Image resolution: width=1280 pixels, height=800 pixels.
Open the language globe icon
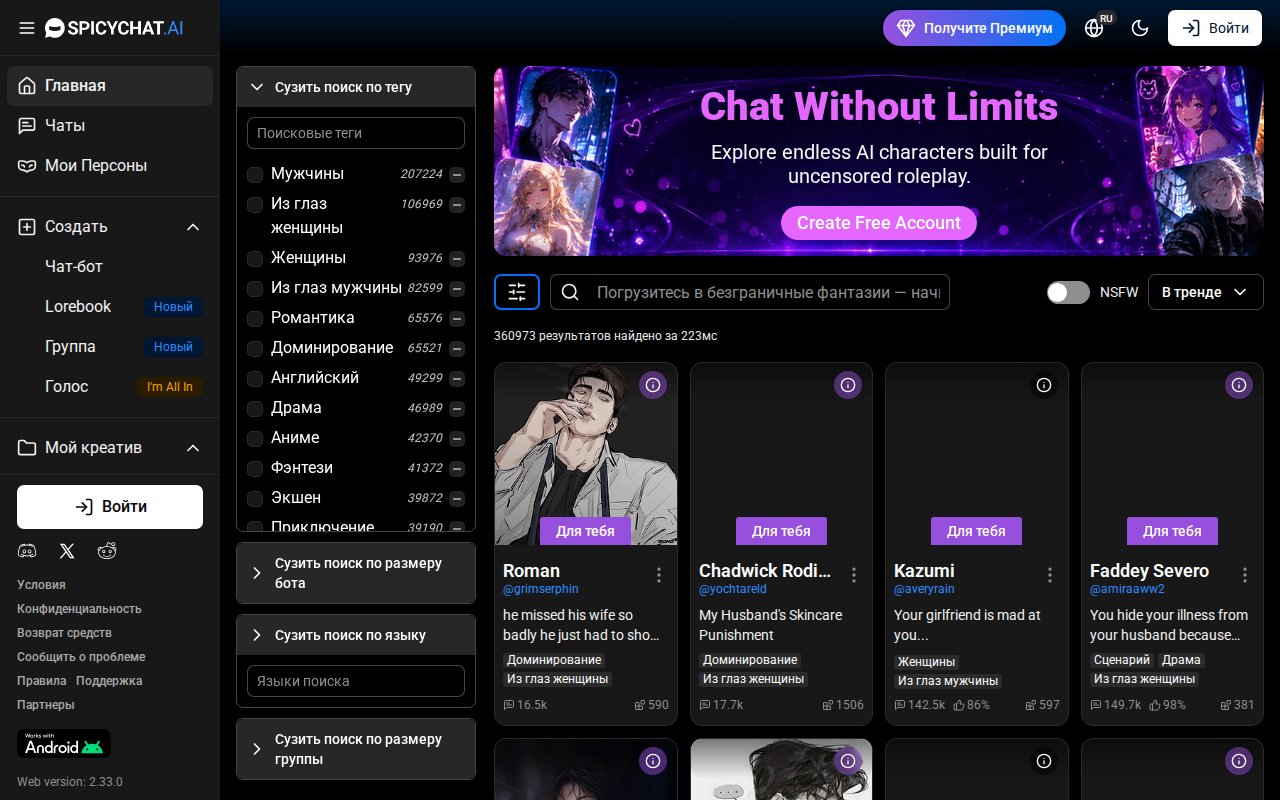pyautogui.click(x=1094, y=28)
